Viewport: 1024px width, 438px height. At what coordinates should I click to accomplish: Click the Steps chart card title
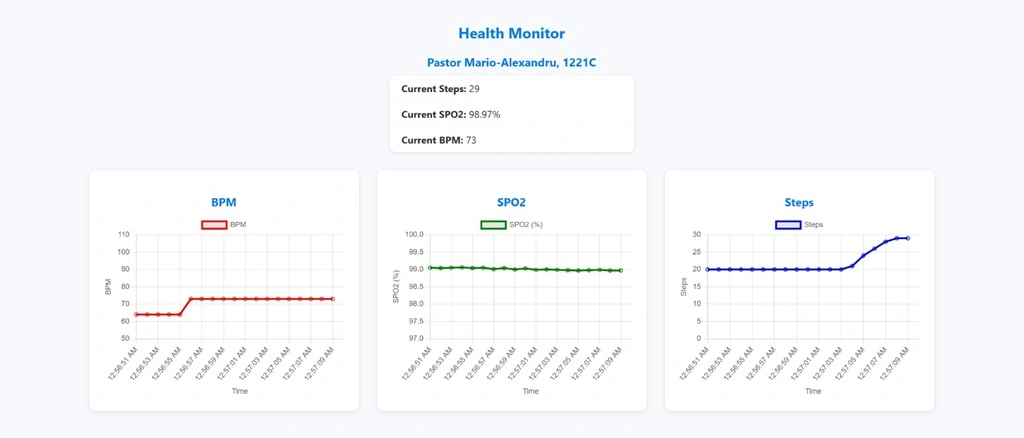pos(799,202)
